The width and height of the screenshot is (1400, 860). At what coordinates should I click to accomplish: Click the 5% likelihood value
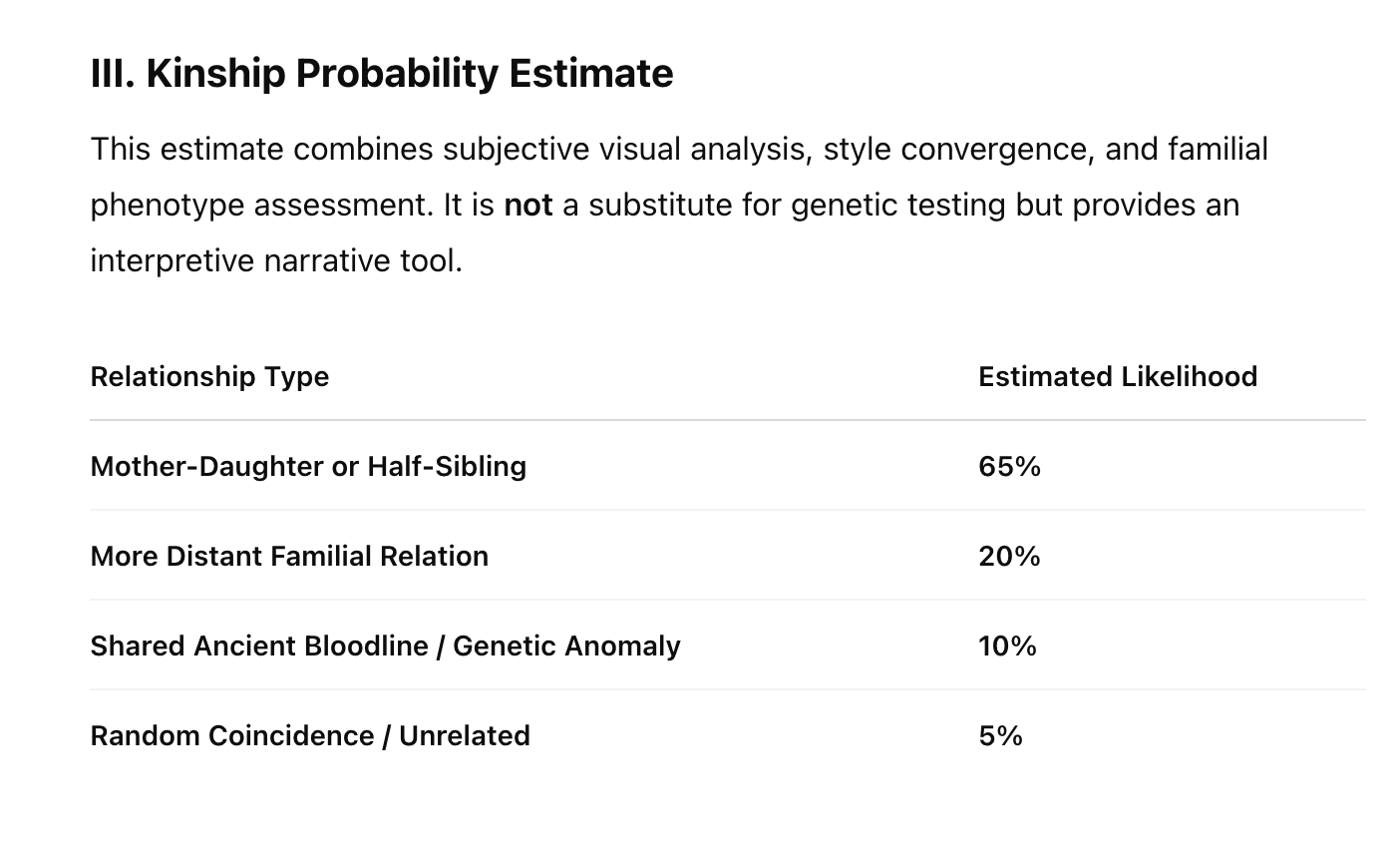tap(1000, 736)
